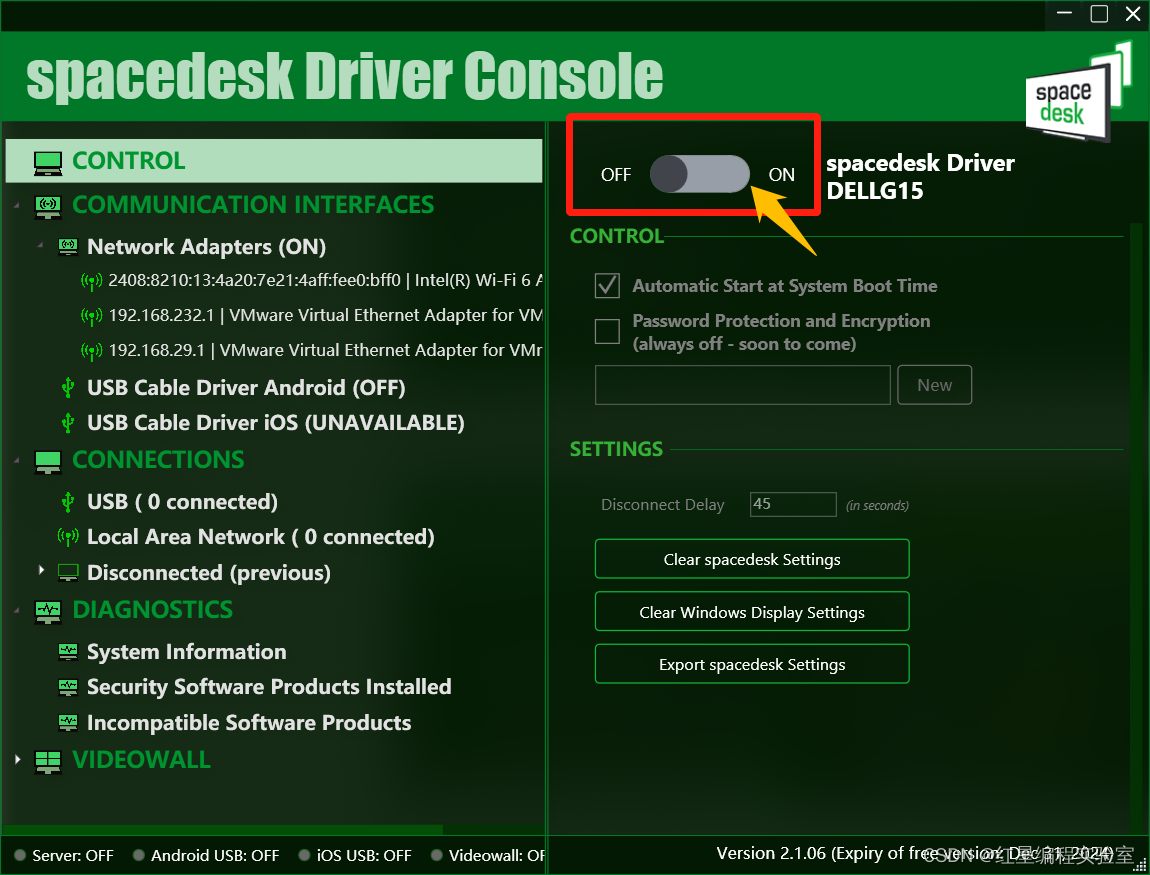1150x875 pixels.
Task: Check Password Protection and Encryption box
Action: coord(607,332)
